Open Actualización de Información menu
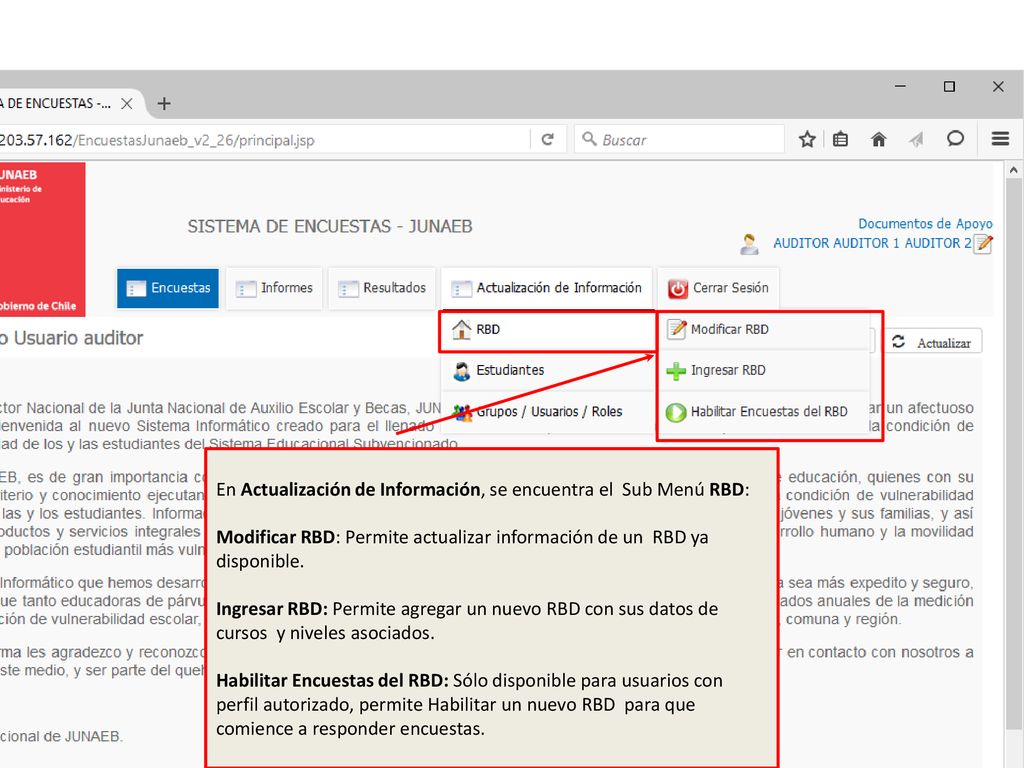The image size is (1024, 768). (x=547, y=288)
